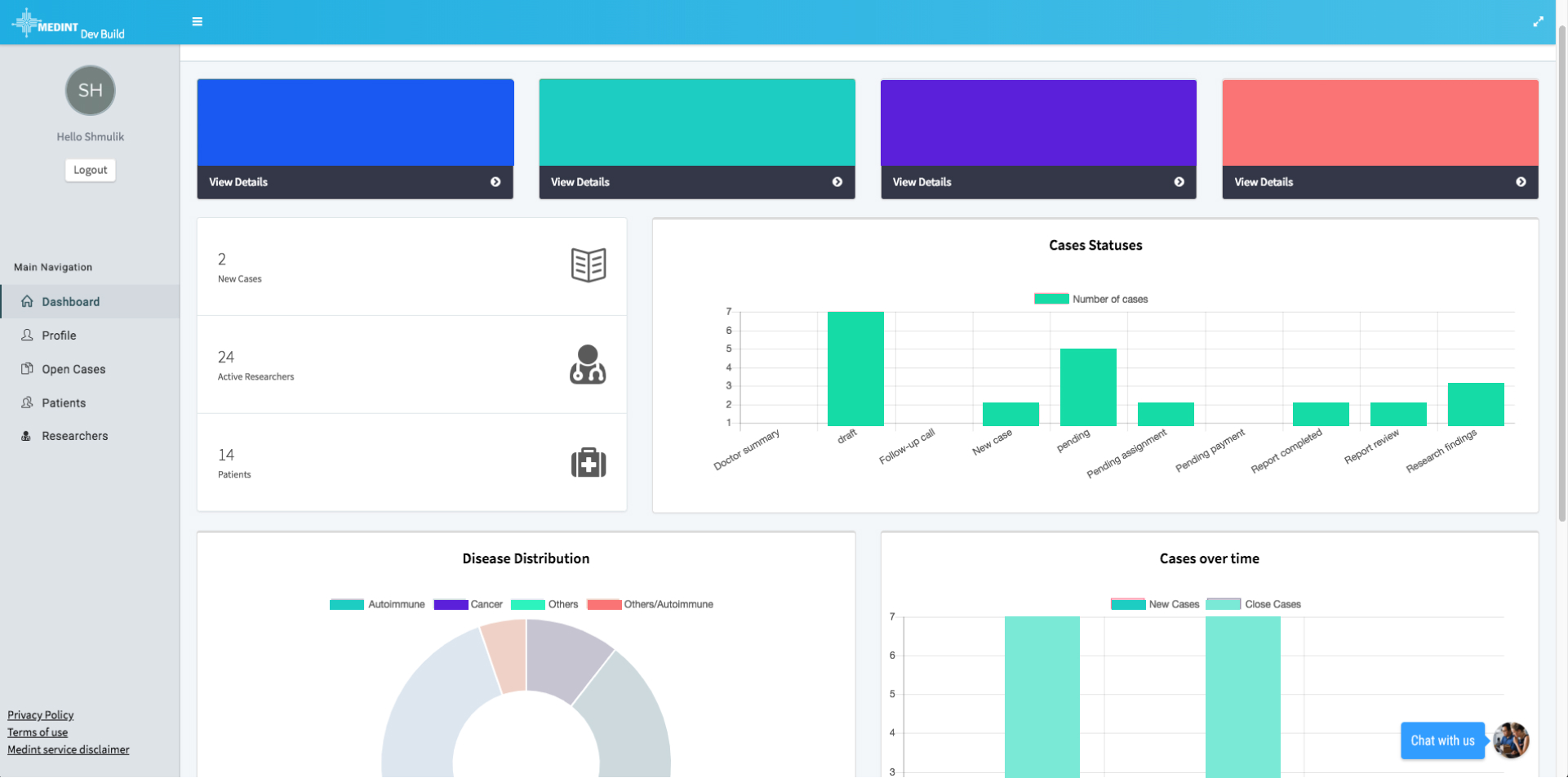Click the arrow icon on blue card

495,182
